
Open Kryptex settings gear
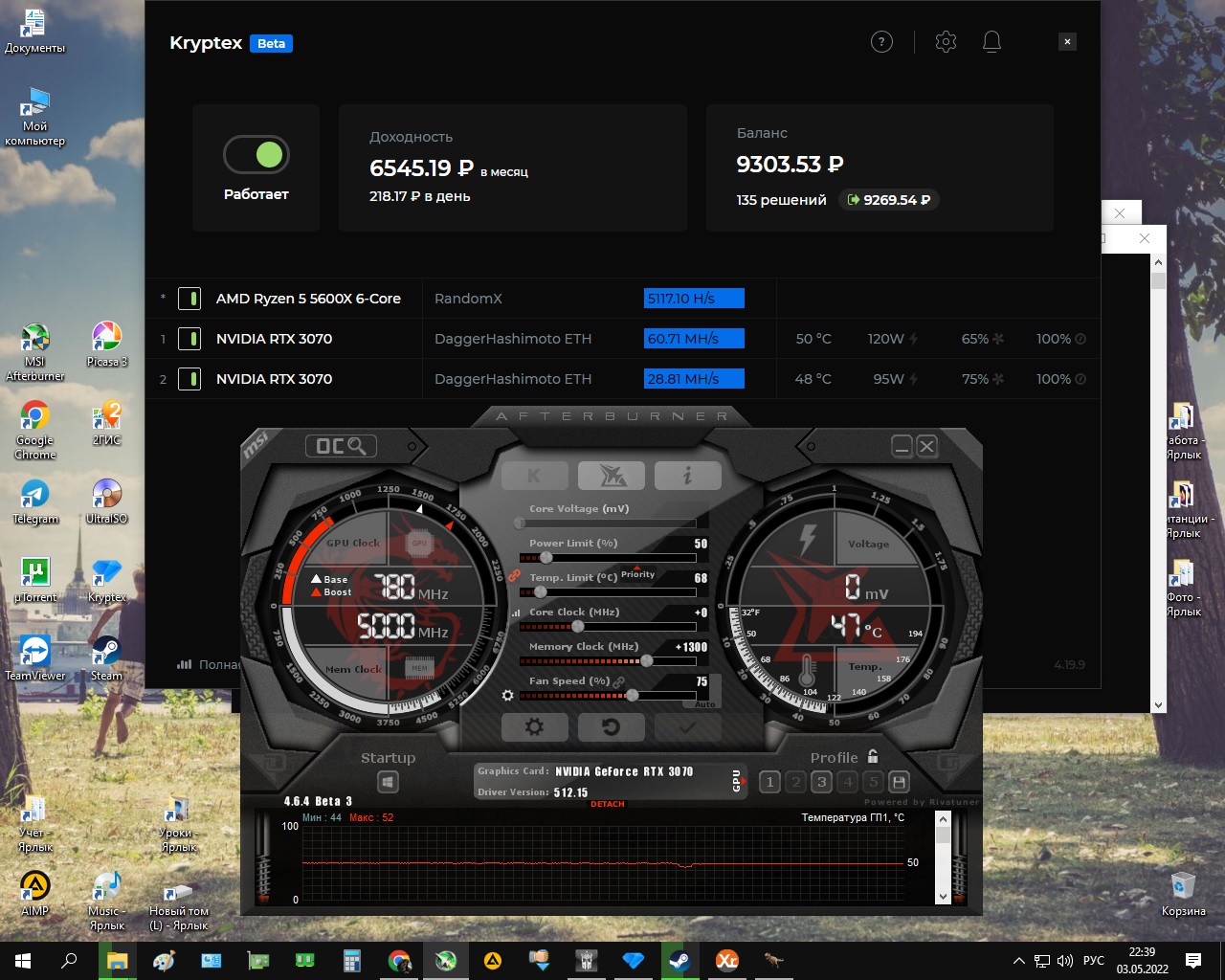[x=946, y=42]
